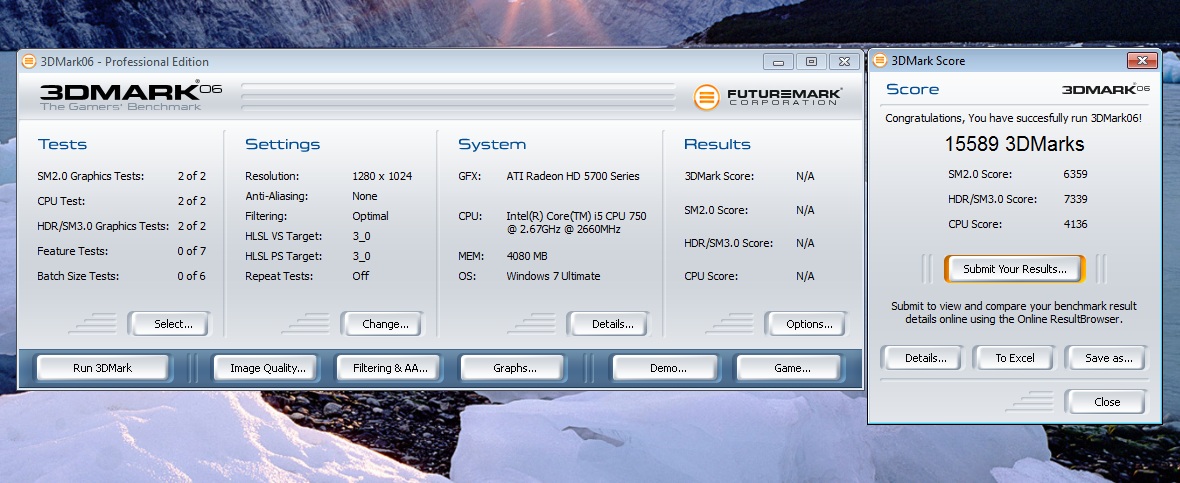Open the Filtering & AA tool

click(x=389, y=368)
